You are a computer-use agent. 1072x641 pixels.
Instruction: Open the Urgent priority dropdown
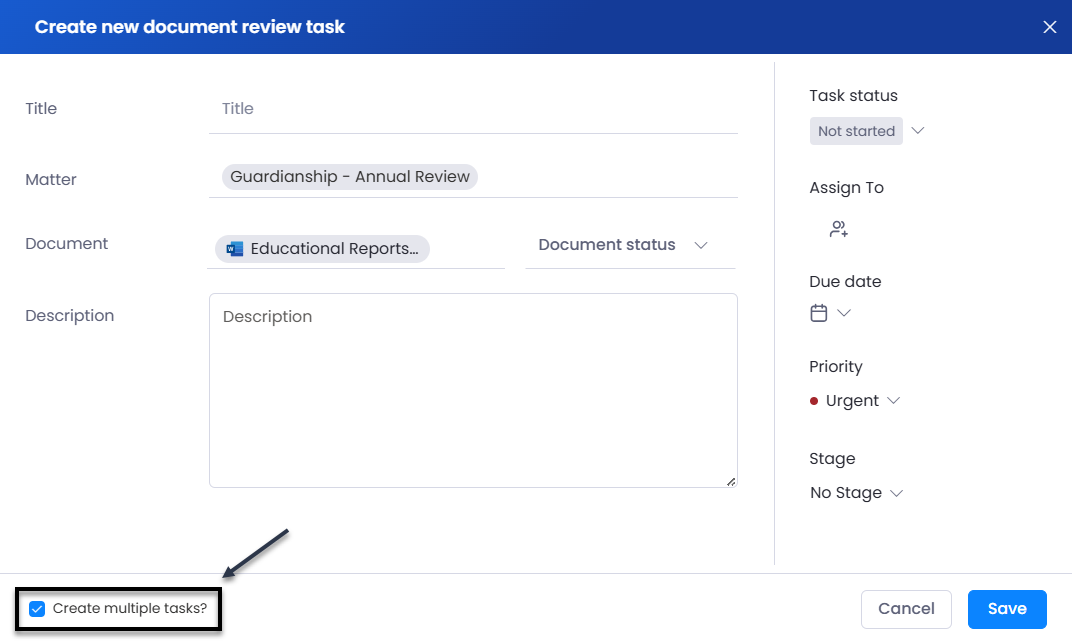point(855,400)
